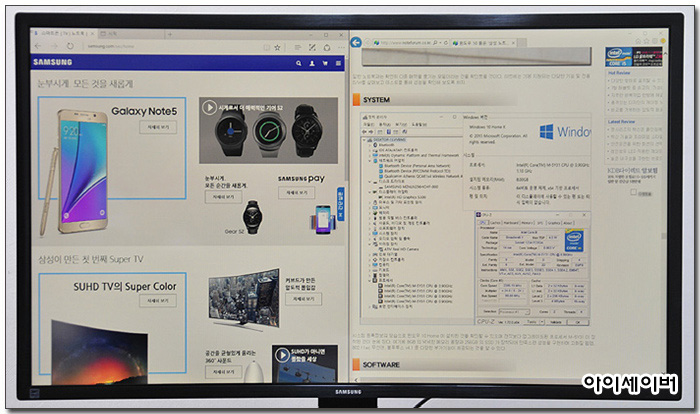Viewport: 700px width, 414px height.
Task: Click details button above Gear S2 watch
Action: pyautogui.click(x=223, y=197)
